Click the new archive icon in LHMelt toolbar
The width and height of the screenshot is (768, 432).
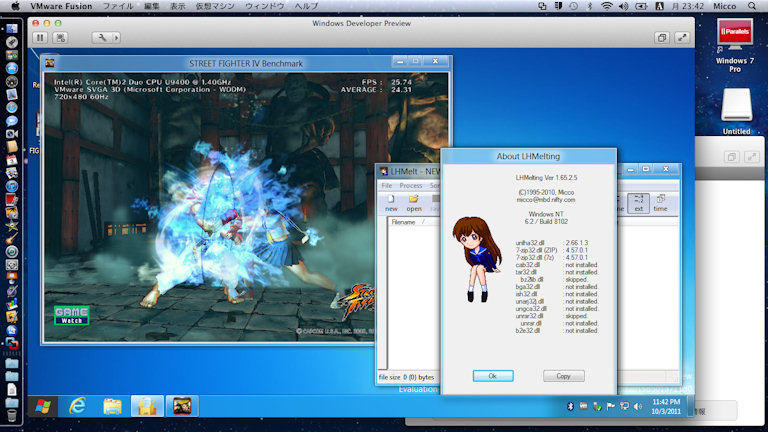tap(391, 203)
